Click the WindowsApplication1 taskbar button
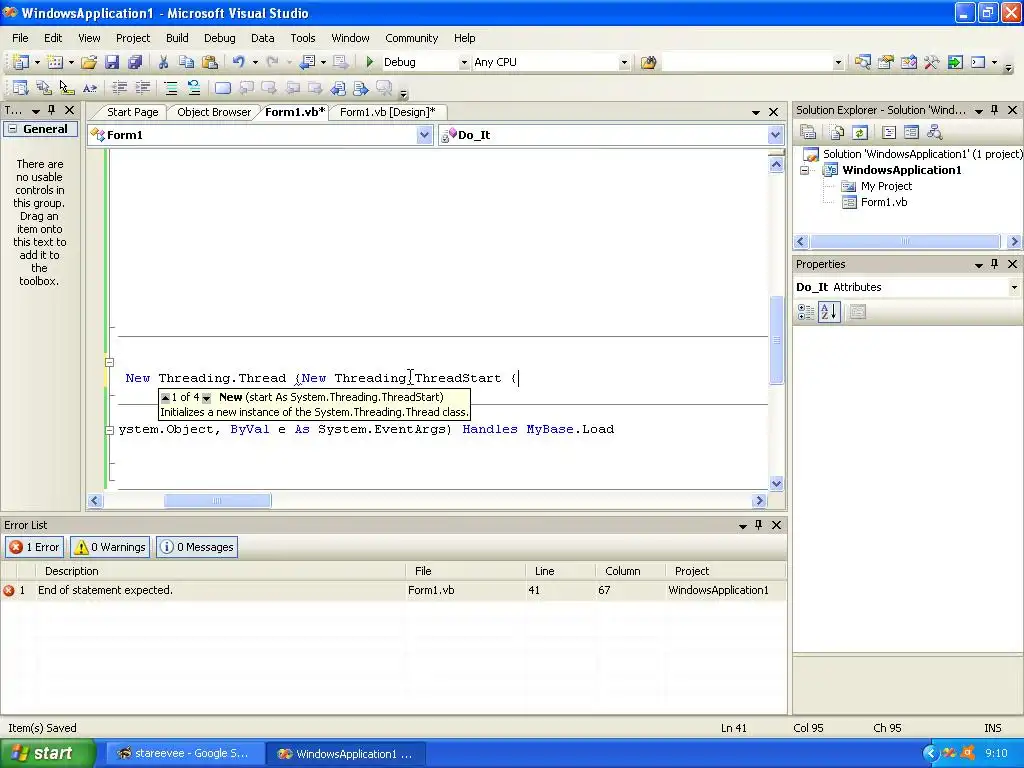The height and width of the screenshot is (768, 1024). coord(345,754)
